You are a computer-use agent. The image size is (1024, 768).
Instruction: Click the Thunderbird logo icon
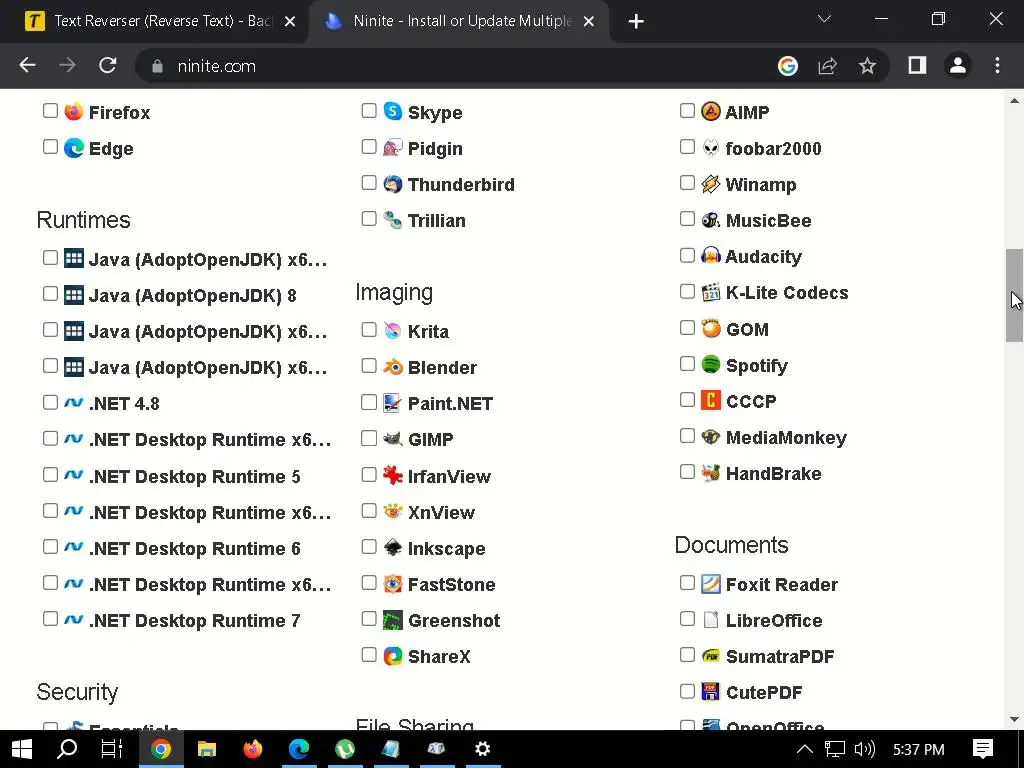coord(392,184)
